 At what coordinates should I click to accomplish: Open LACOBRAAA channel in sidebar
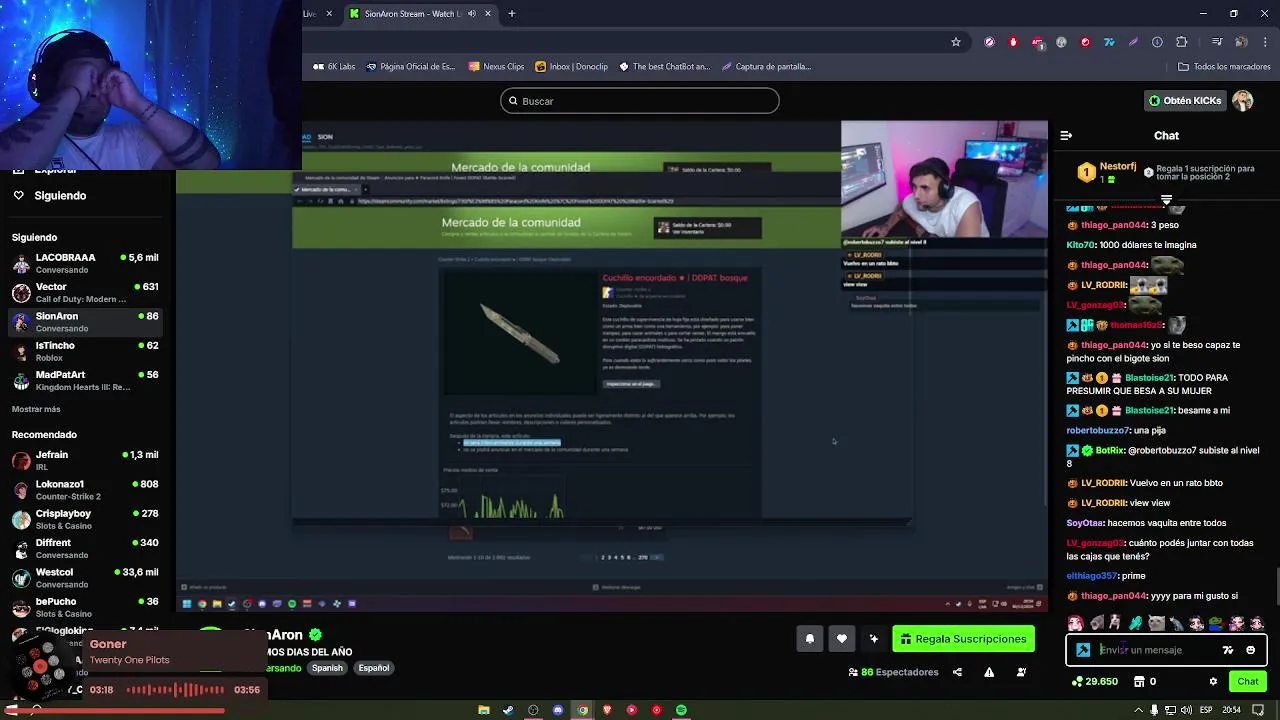pos(87,264)
